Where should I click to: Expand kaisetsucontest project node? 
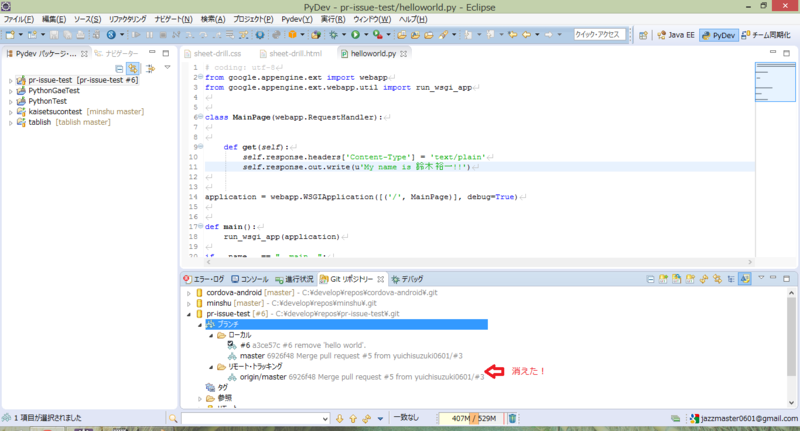click(x=10, y=112)
